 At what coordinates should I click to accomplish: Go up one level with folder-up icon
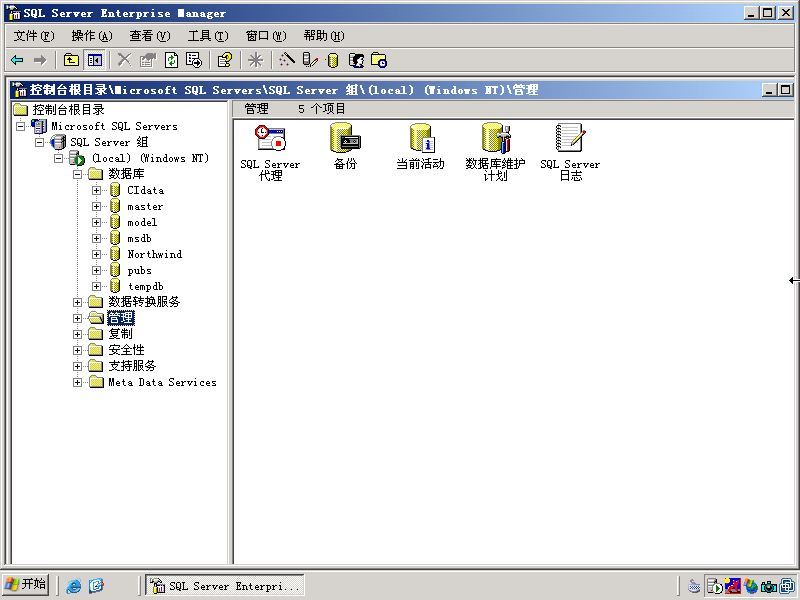[x=71, y=60]
